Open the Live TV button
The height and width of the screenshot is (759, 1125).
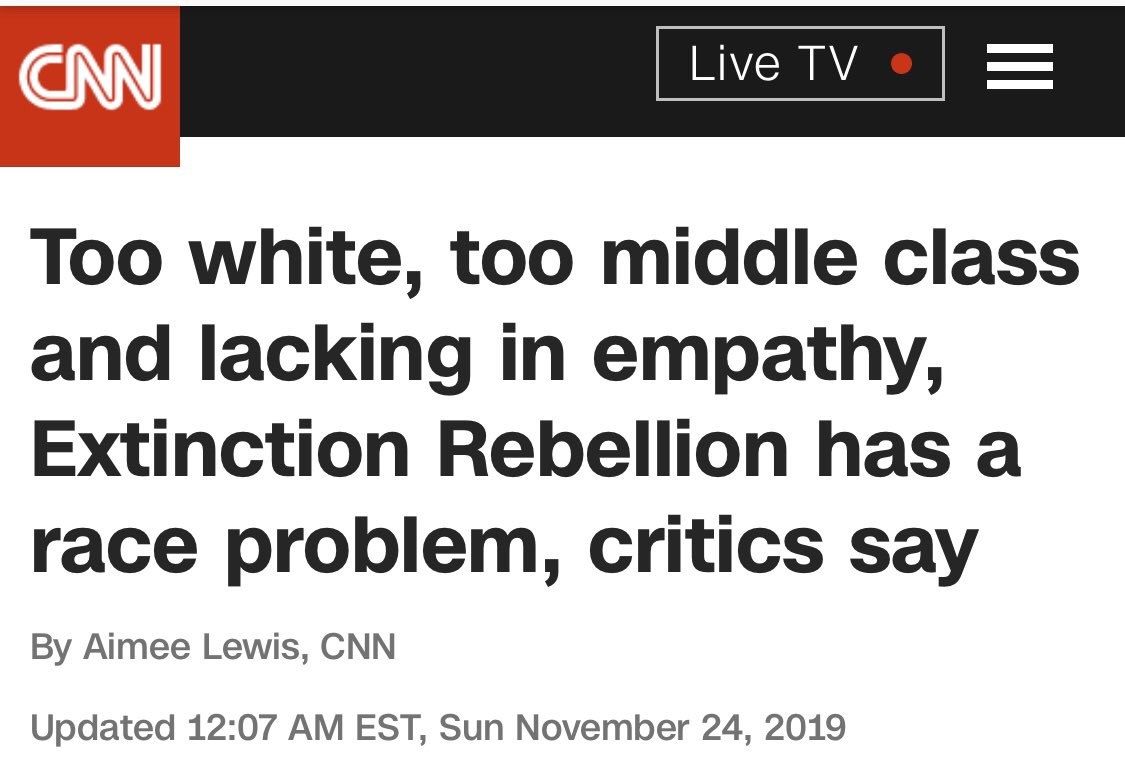pos(800,64)
